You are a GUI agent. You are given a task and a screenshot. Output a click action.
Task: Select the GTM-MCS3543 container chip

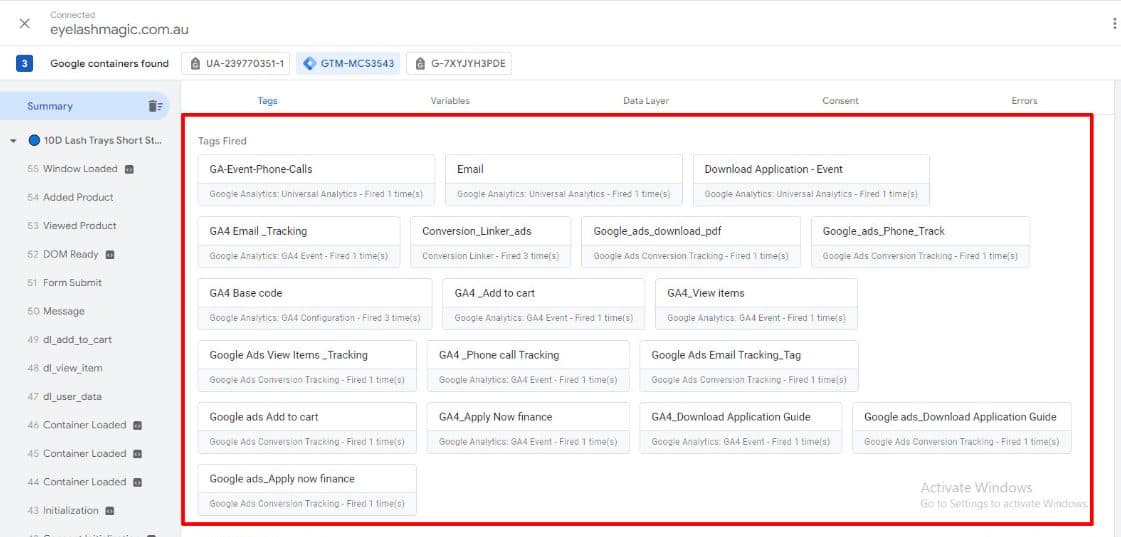coord(348,64)
